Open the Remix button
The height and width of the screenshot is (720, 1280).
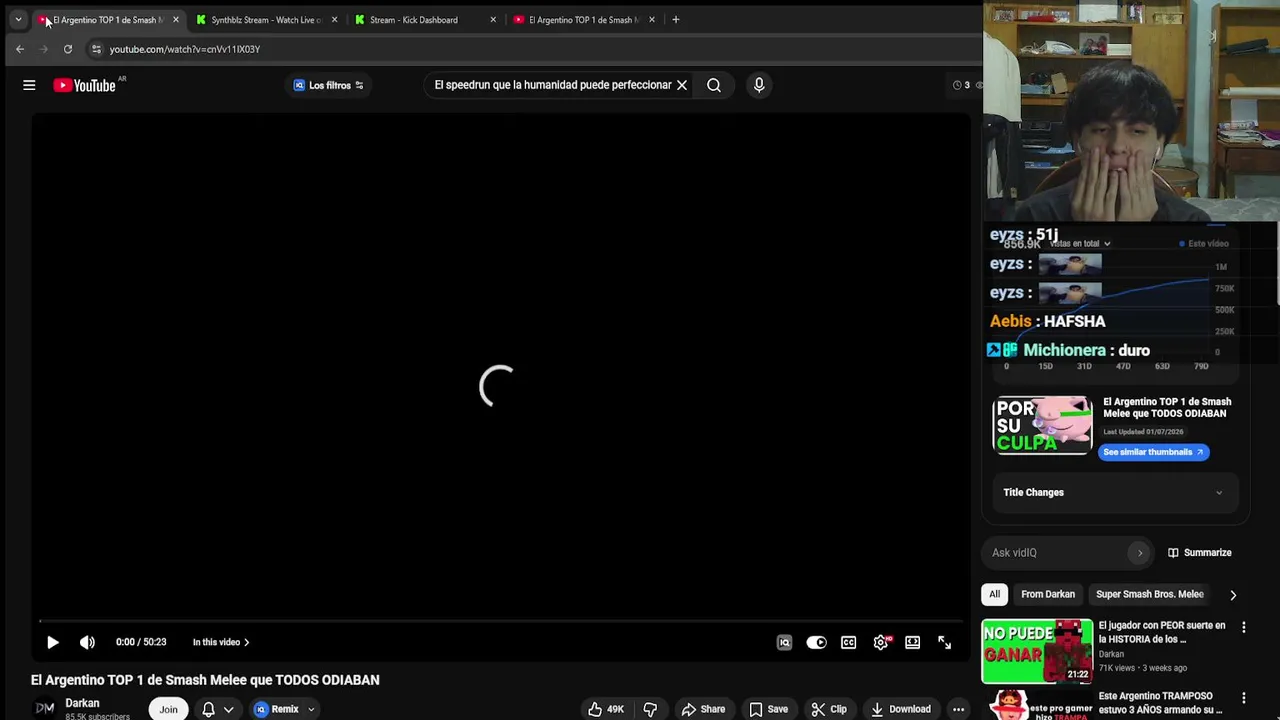coord(277,709)
